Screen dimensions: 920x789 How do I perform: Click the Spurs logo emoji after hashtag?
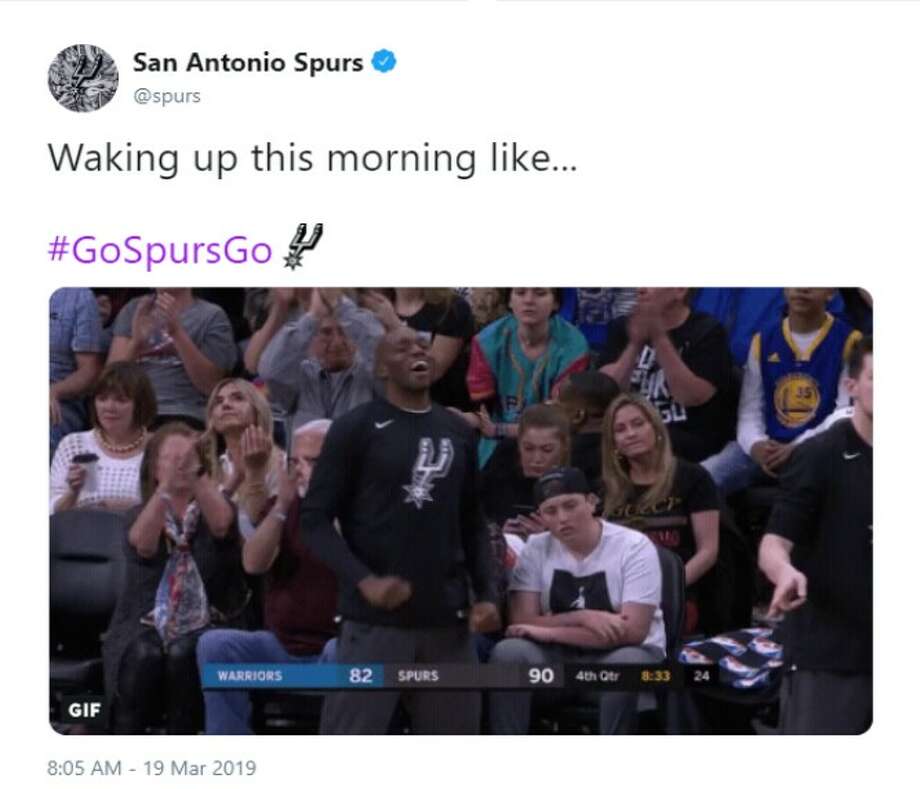pyautogui.click(x=303, y=246)
